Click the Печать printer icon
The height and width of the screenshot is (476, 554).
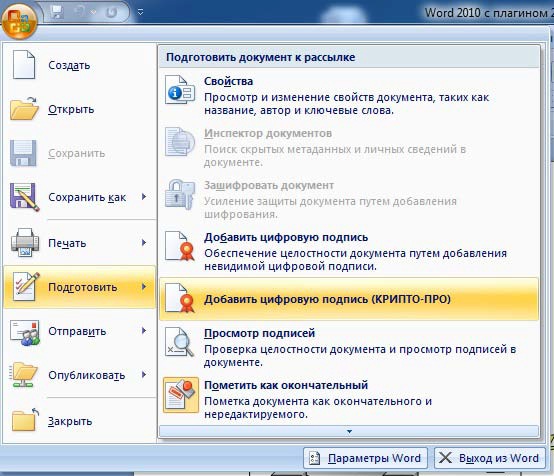click(x=25, y=243)
